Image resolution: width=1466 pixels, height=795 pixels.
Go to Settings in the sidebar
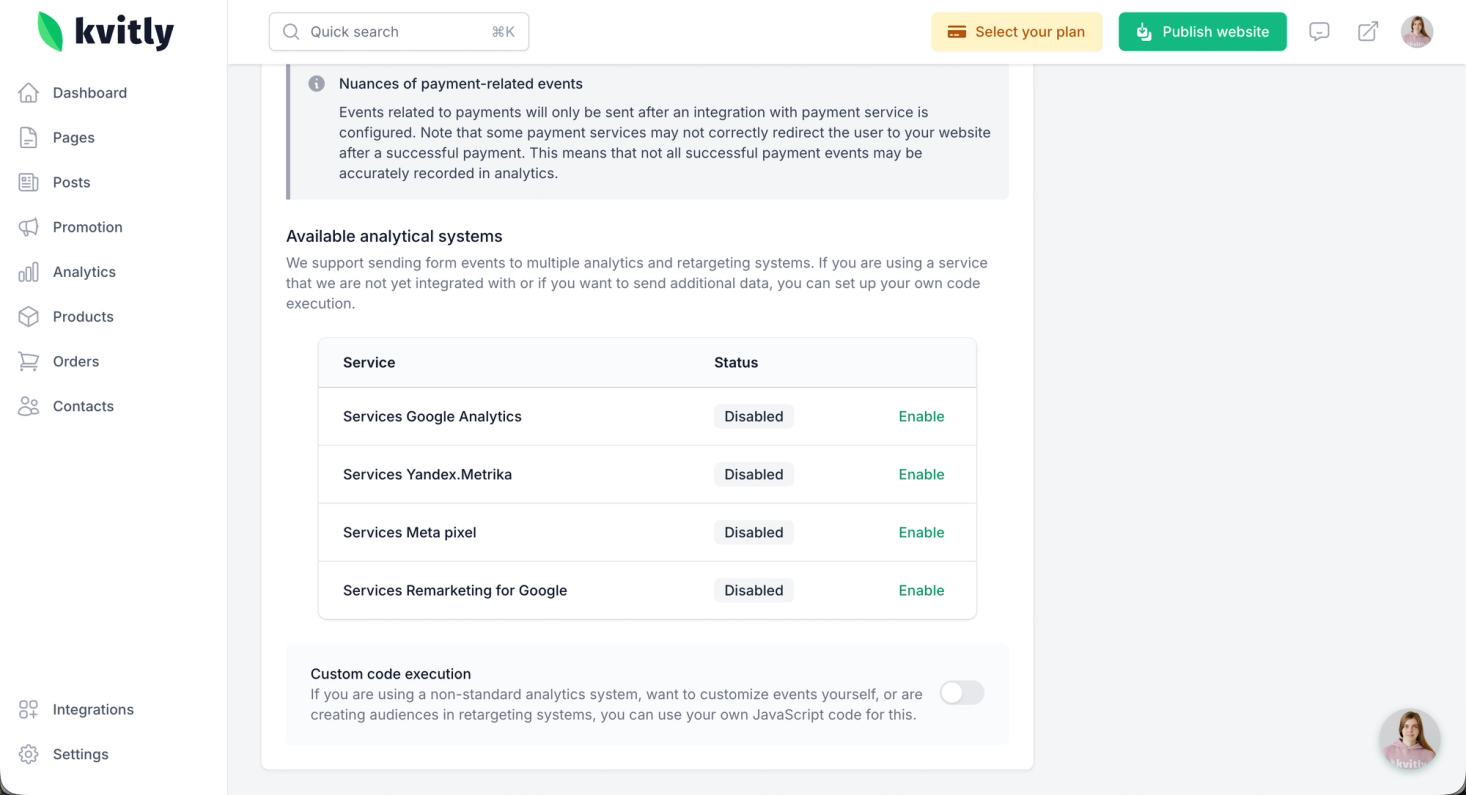coord(80,755)
